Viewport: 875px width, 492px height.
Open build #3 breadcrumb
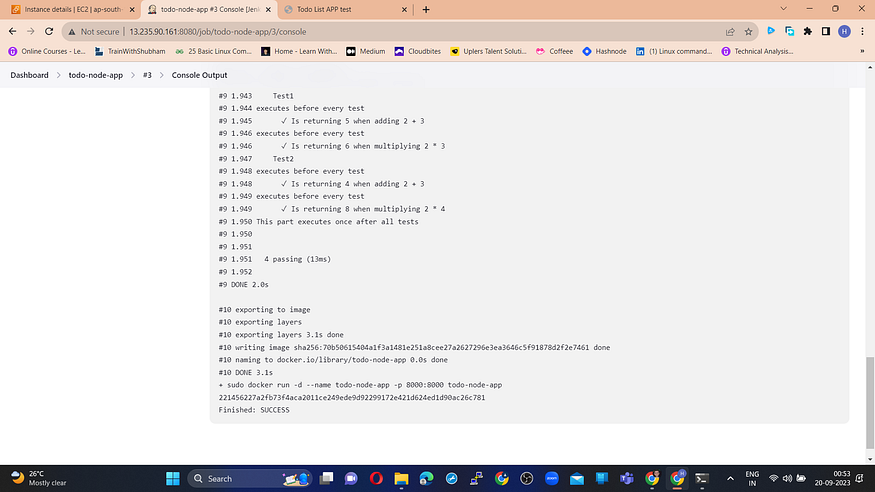[147, 75]
